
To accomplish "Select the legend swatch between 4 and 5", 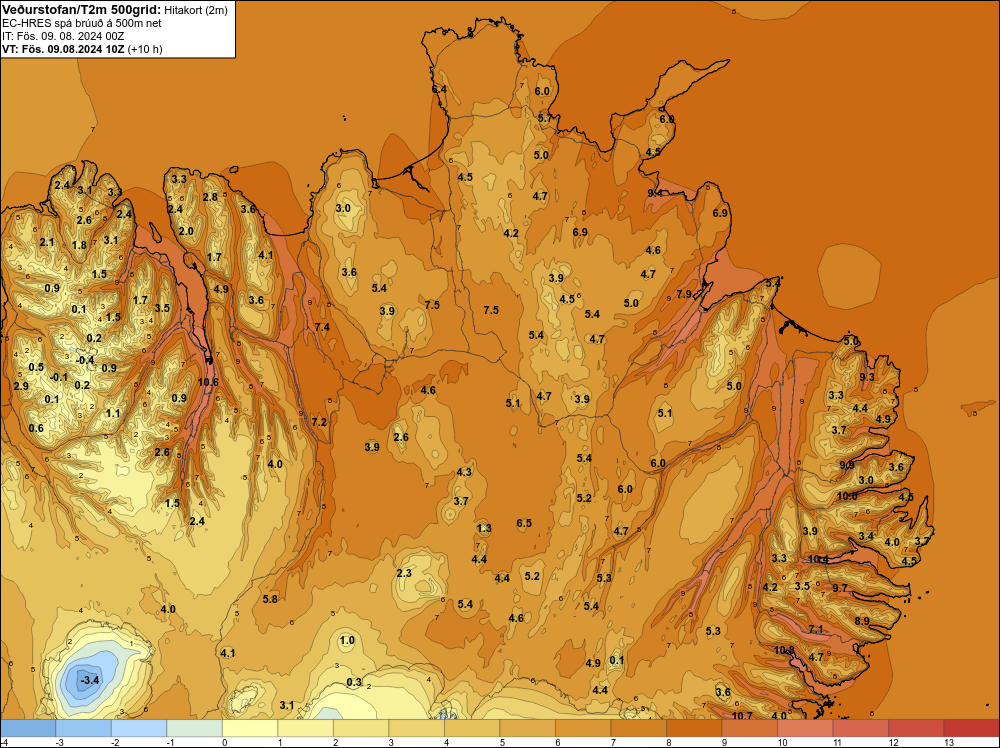I will [x=472, y=728].
